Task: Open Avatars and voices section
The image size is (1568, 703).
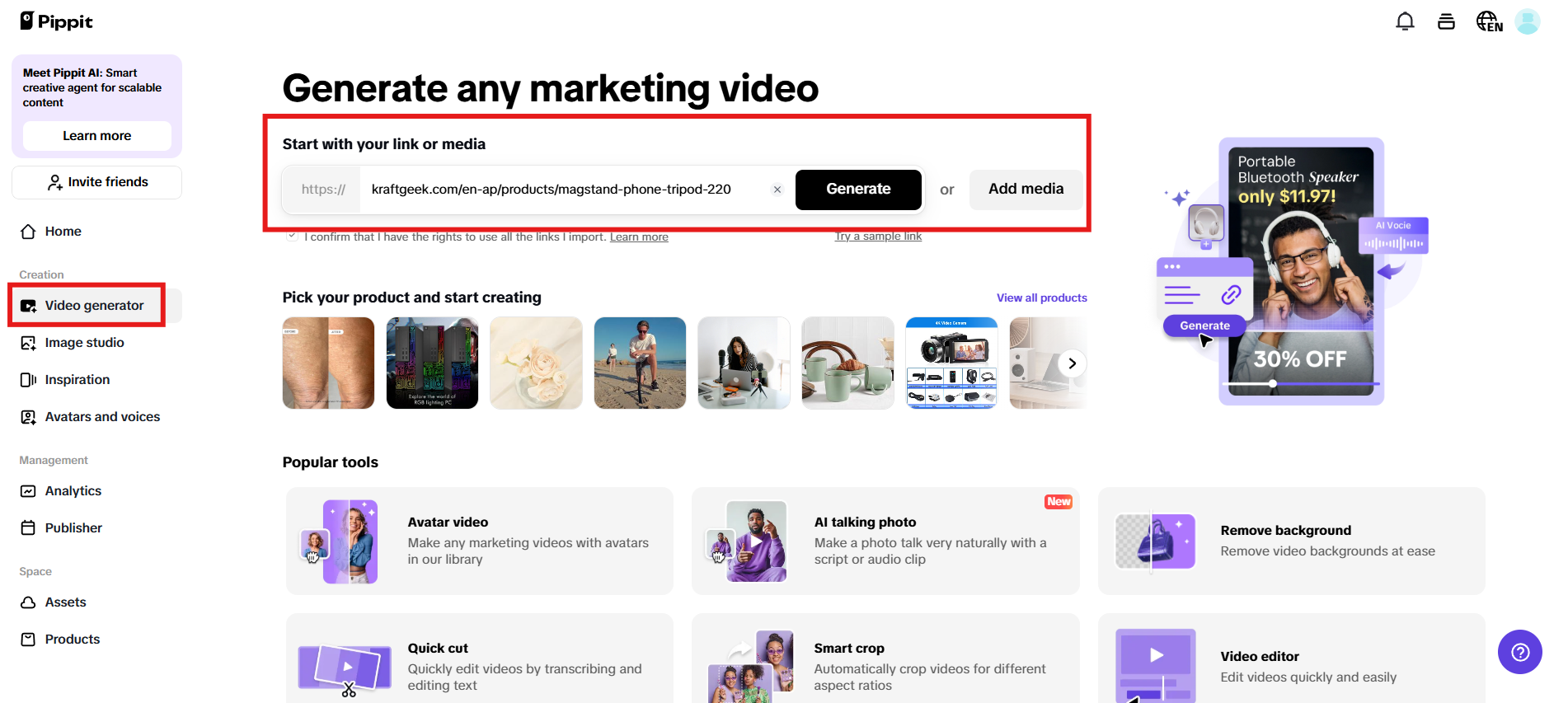Action: 102,417
